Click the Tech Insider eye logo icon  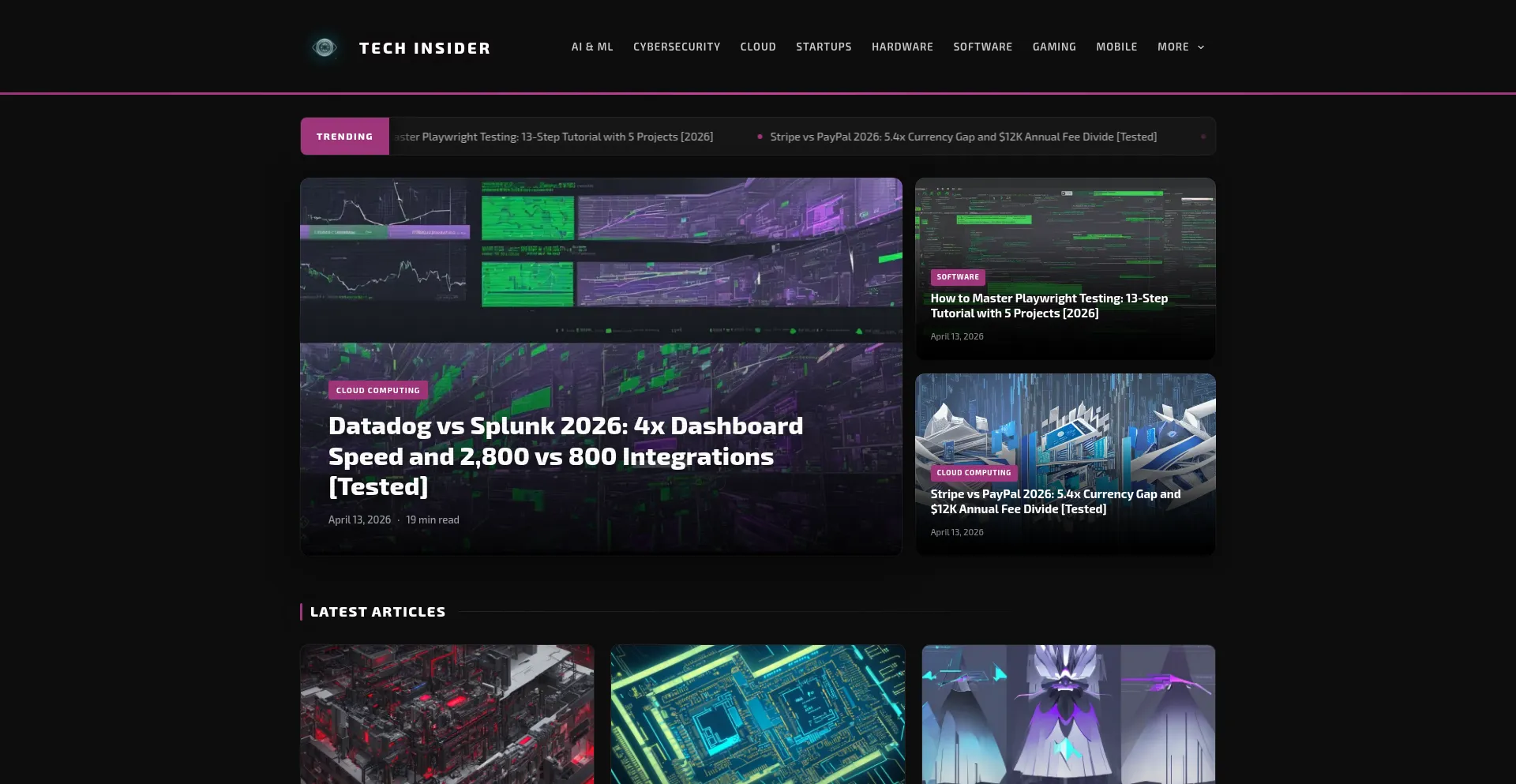pyautogui.click(x=324, y=47)
